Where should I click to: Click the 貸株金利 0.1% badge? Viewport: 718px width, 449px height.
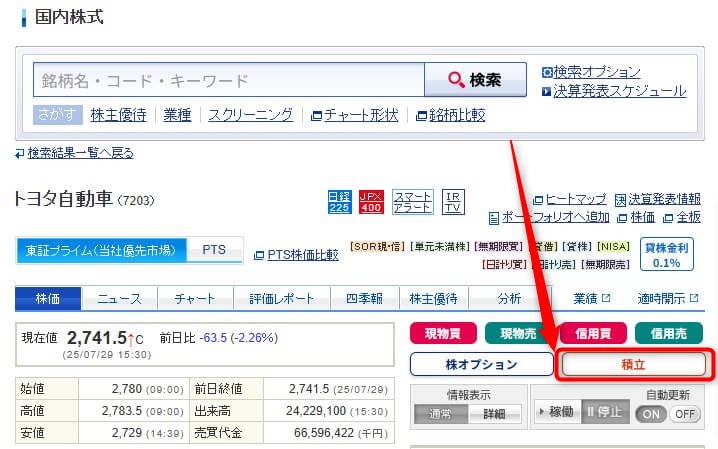coord(667,254)
